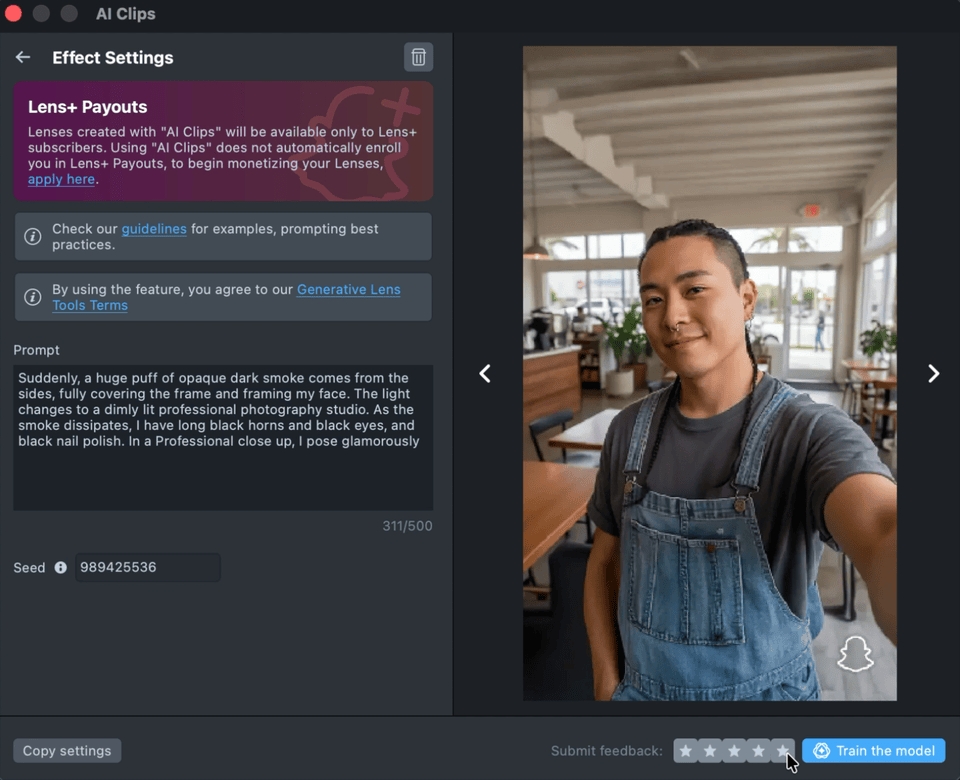Rate two stars in Submit feedback
Image resolution: width=960 pixels, height=780 pixels.
pos(710,751)
